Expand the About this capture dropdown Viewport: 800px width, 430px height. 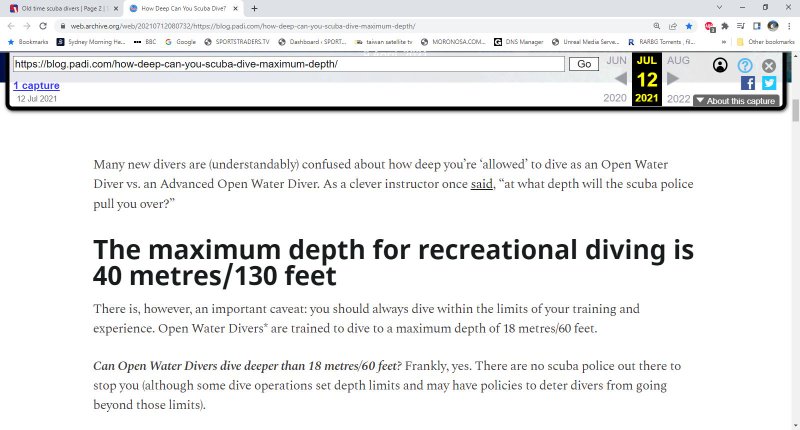(735, 101)
